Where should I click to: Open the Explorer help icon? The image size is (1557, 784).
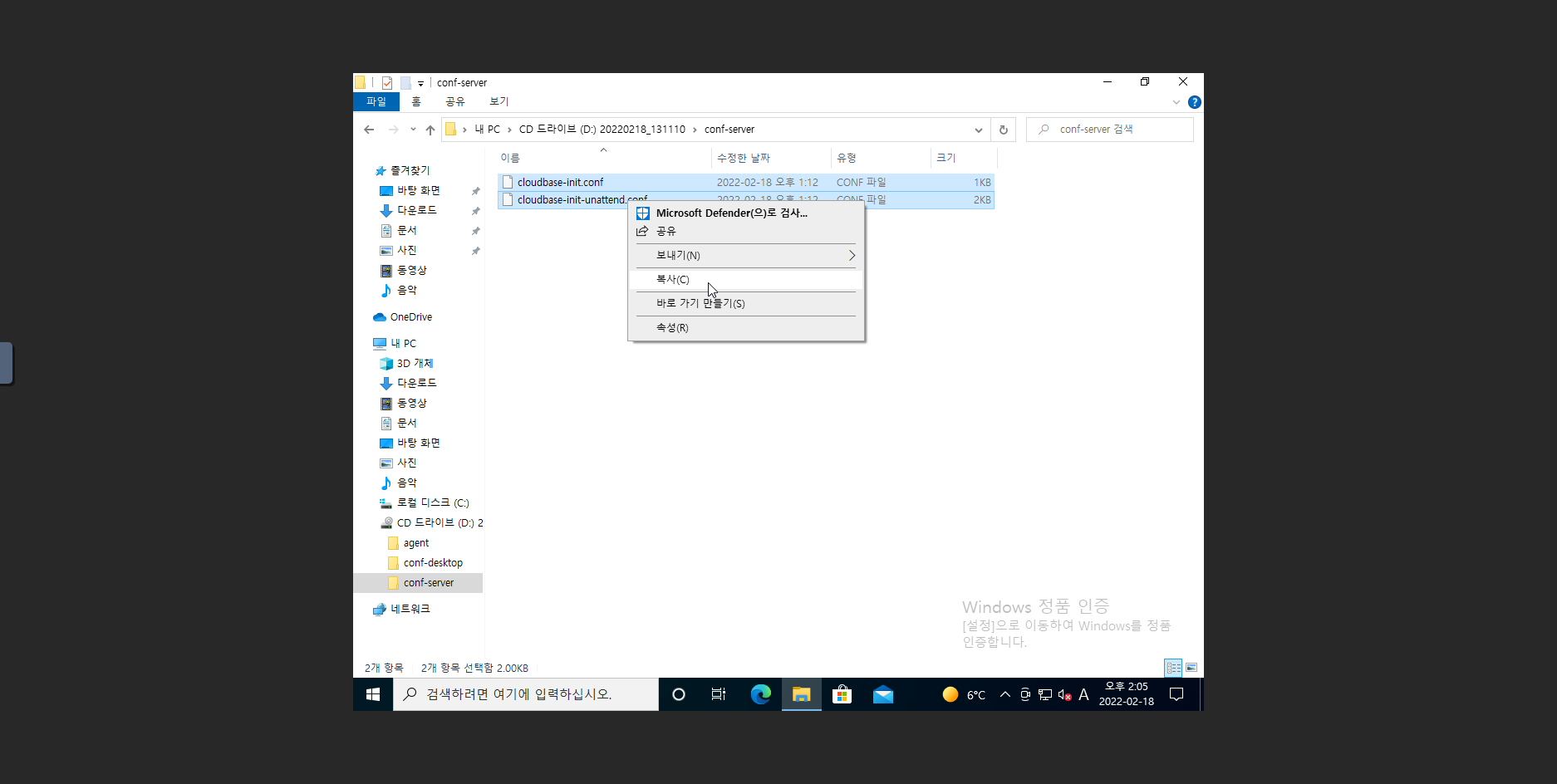click(x=1194, y=102)
